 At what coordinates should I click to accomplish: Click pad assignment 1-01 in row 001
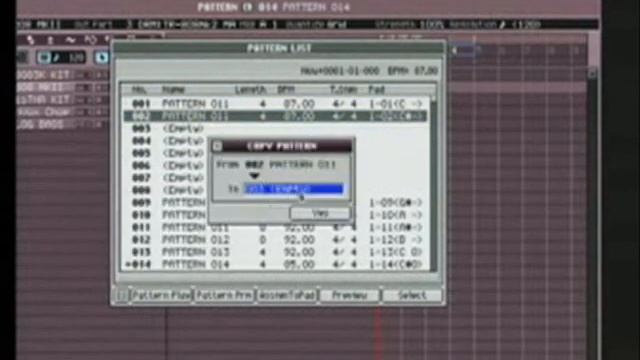tap(395, 104)
